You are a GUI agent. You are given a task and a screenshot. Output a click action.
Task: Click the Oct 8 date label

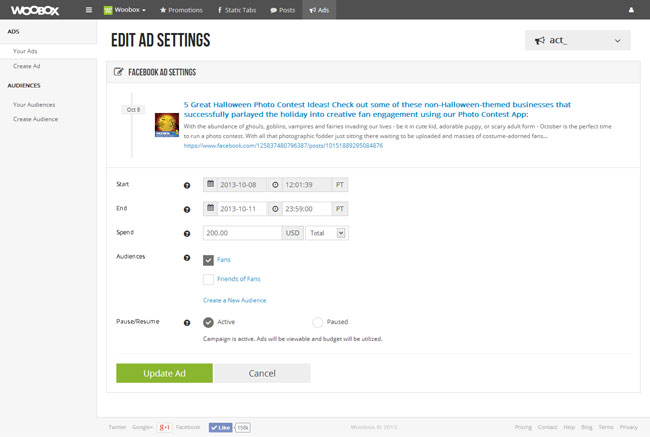(133, 109)
